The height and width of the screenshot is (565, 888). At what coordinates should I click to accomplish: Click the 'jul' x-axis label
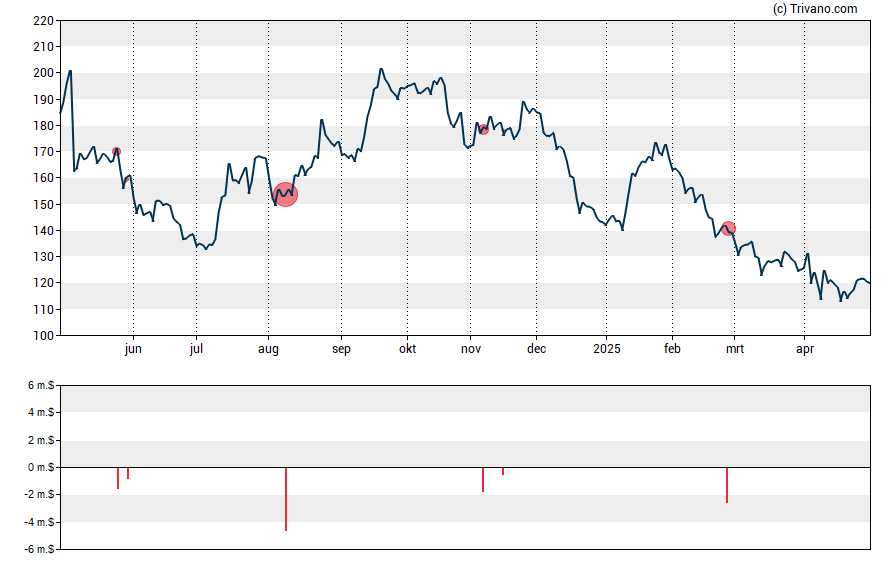coord(196,349)
